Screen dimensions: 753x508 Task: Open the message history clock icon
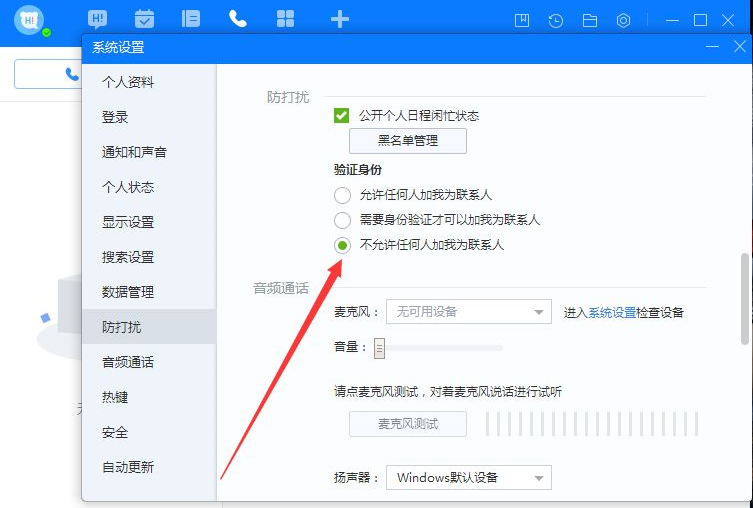556,20
